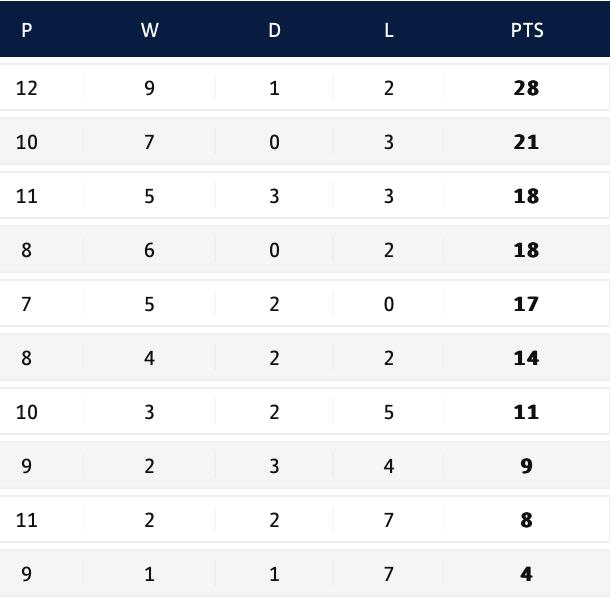Click the bold 8 points total

526,520
